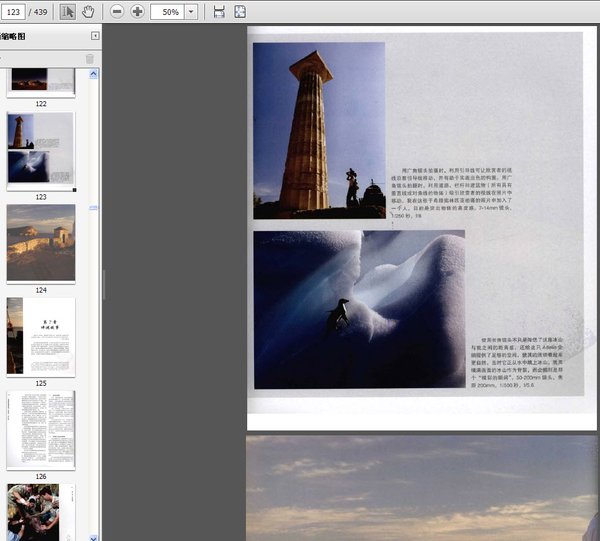Open page 125 chapter thumbnail
The image size is (600, 541).
coord(40,336)
